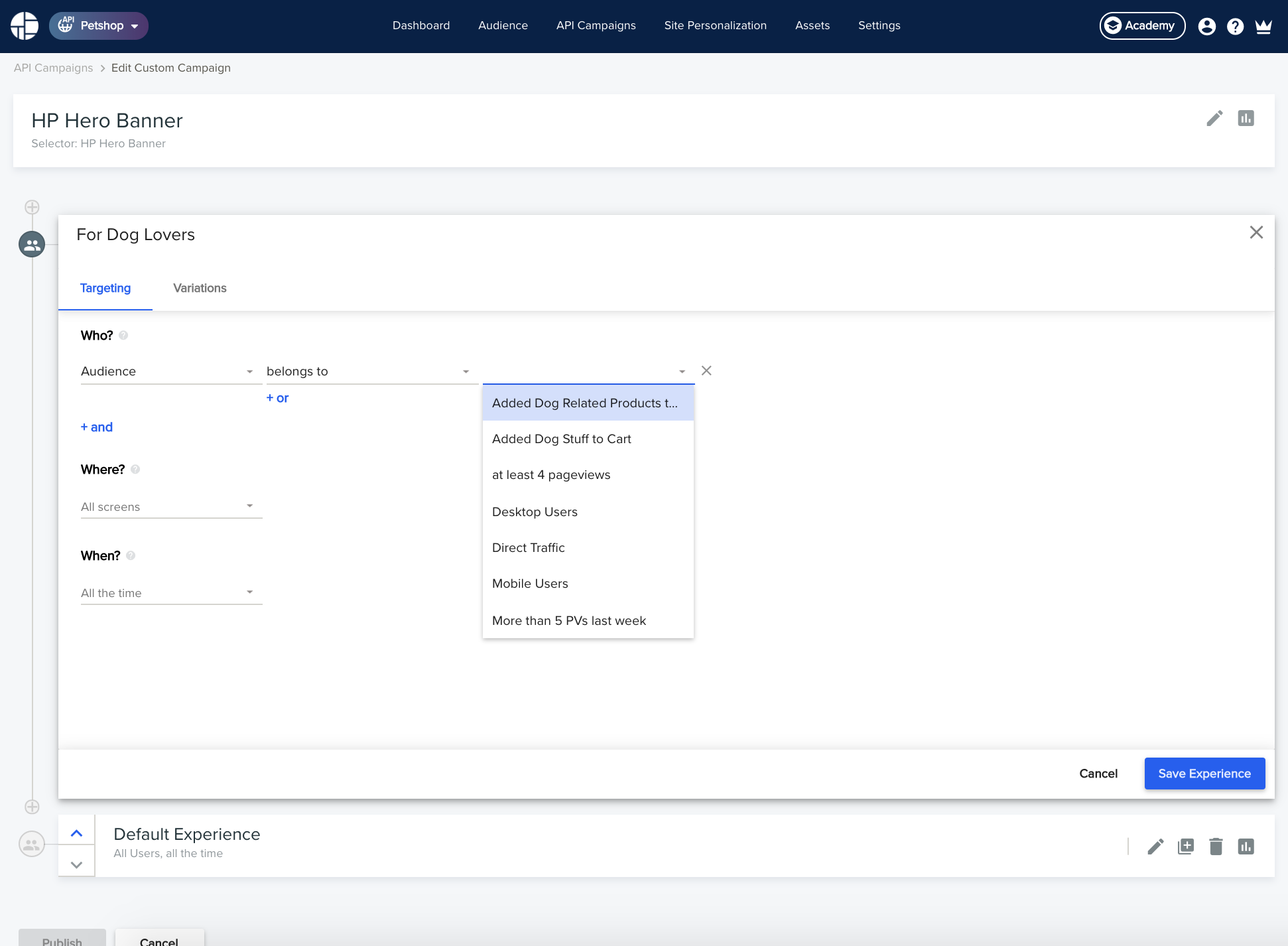Open the 'All the time' dropdown
The image size is (1288, 946).
tap(171, 593)
